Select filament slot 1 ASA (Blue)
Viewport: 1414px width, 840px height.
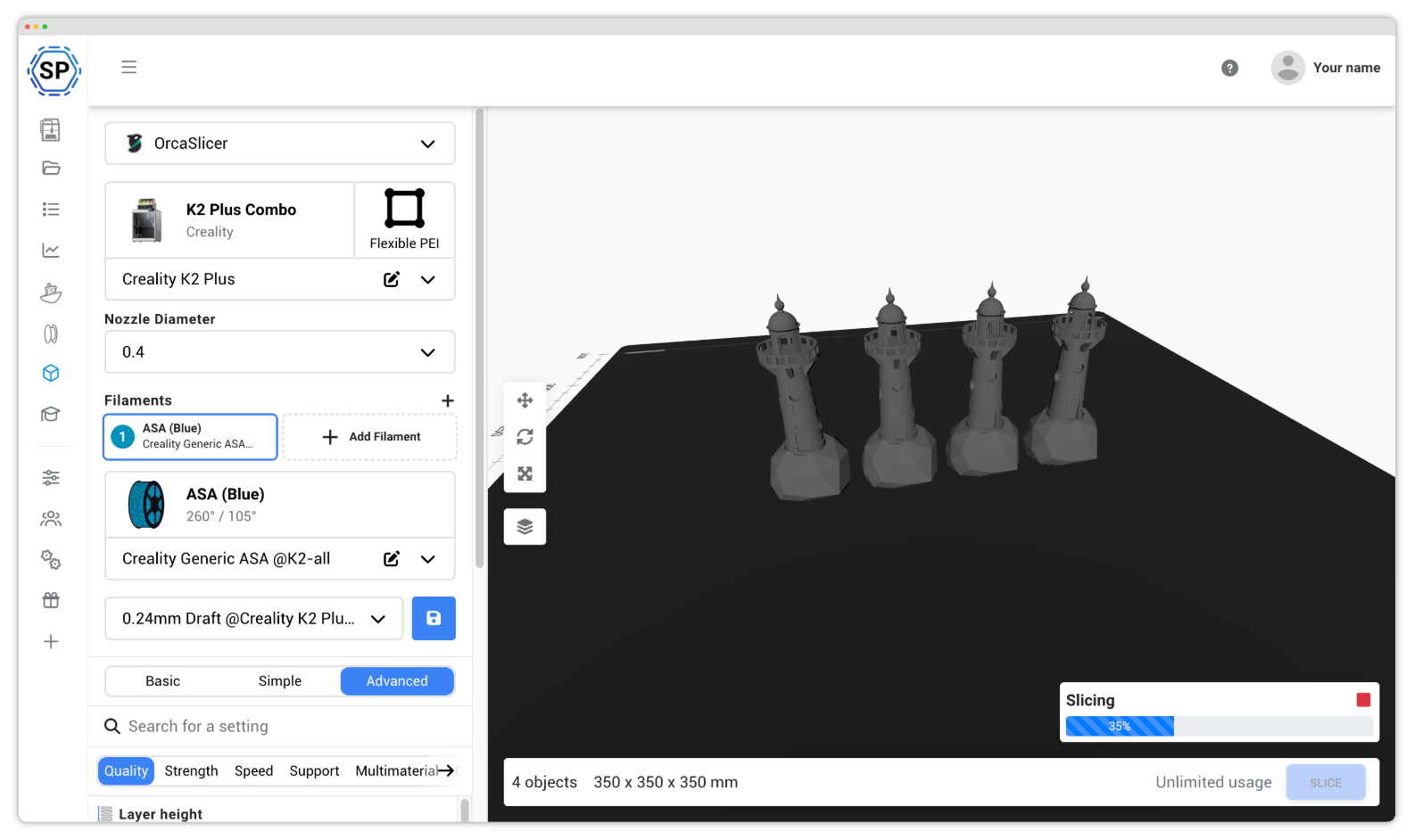[191, 437]
